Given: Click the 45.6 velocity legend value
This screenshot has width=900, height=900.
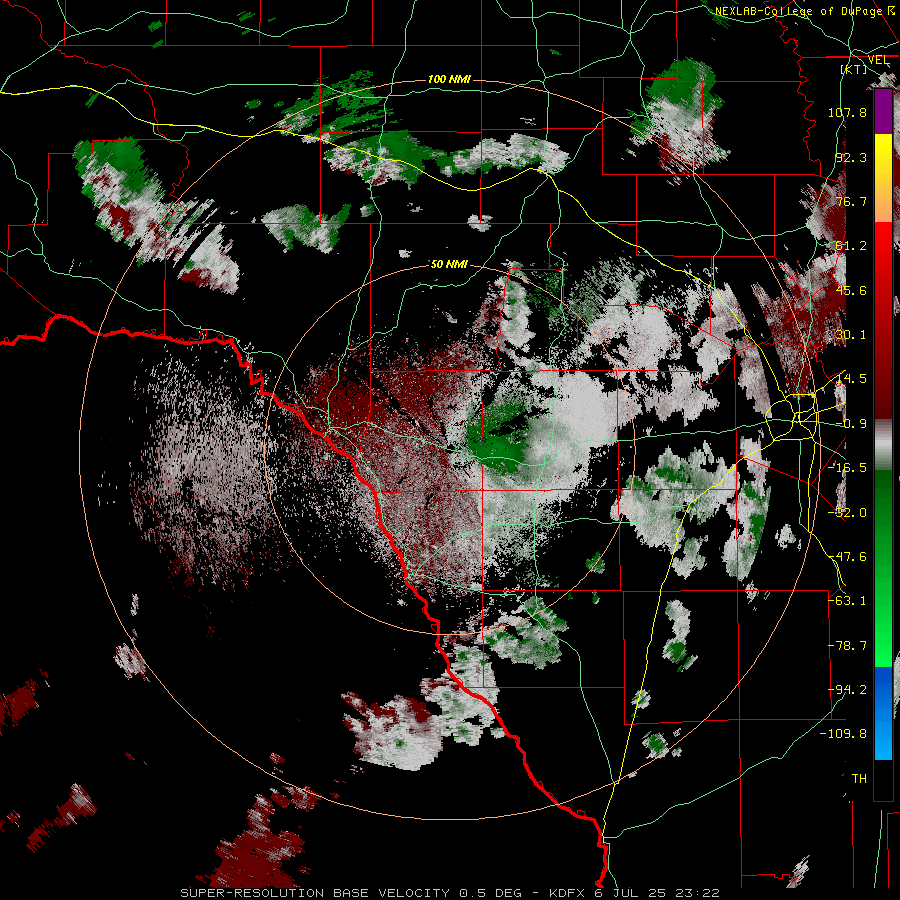Looking at the screenshot, I should coord(851,290).
